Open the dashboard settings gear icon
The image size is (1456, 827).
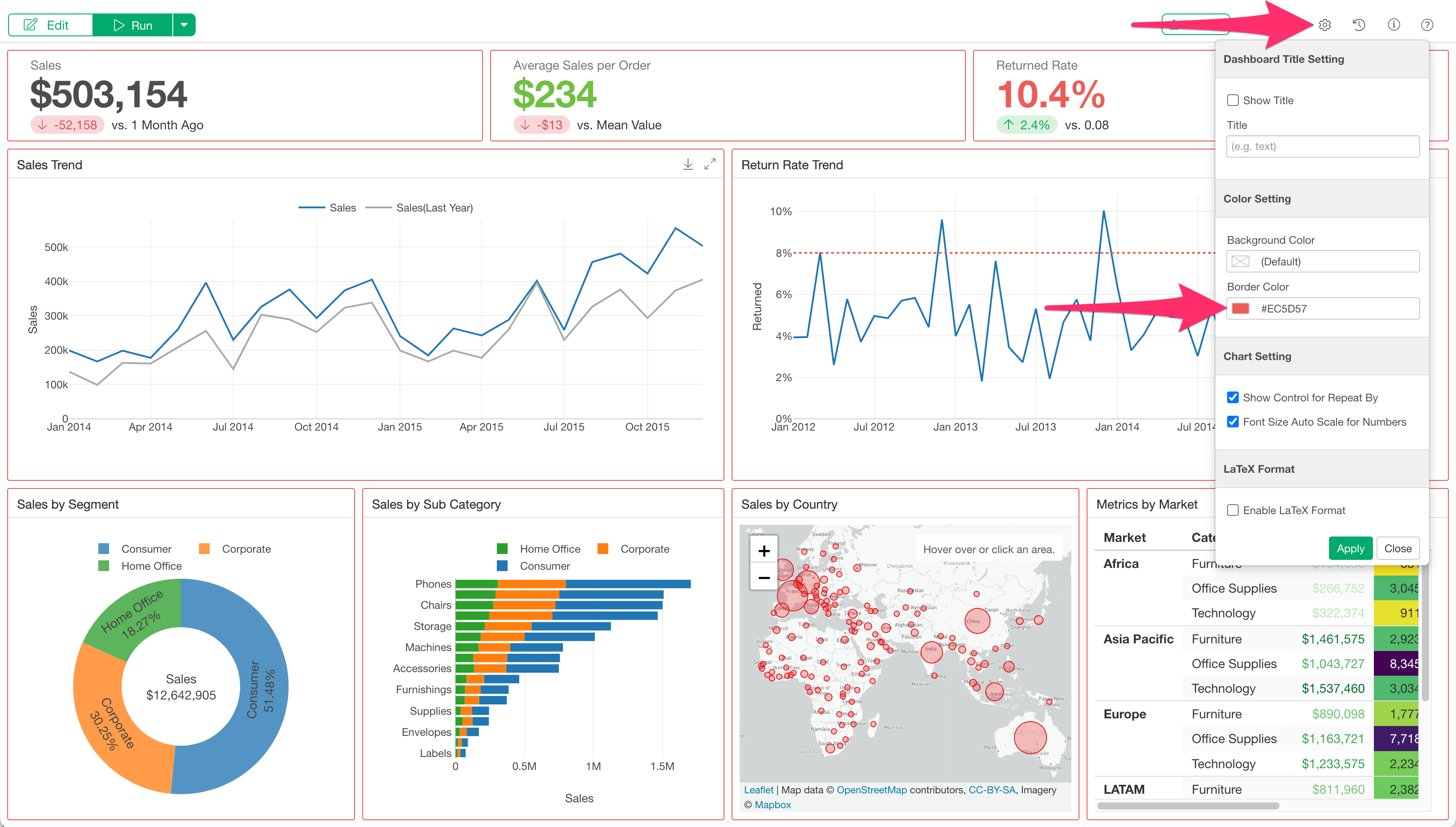point(1324,25)
